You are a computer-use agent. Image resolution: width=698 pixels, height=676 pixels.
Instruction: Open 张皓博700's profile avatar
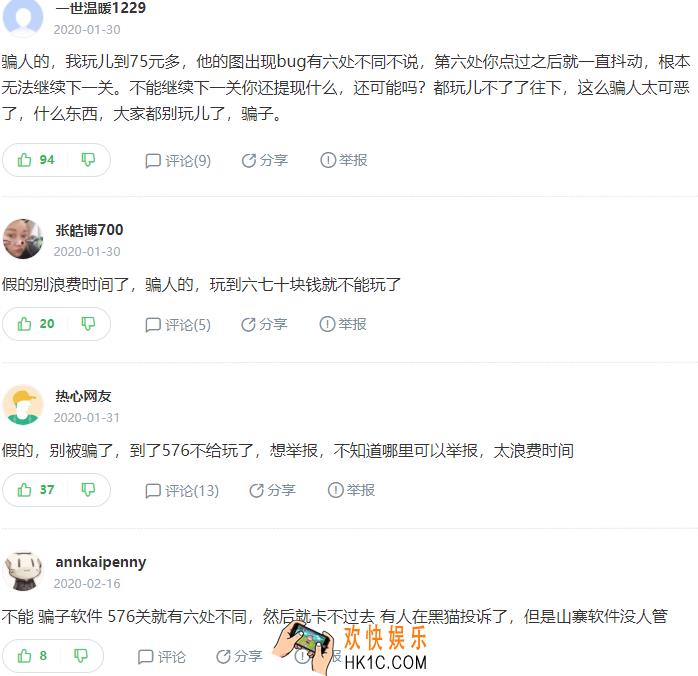click(23, 239)
